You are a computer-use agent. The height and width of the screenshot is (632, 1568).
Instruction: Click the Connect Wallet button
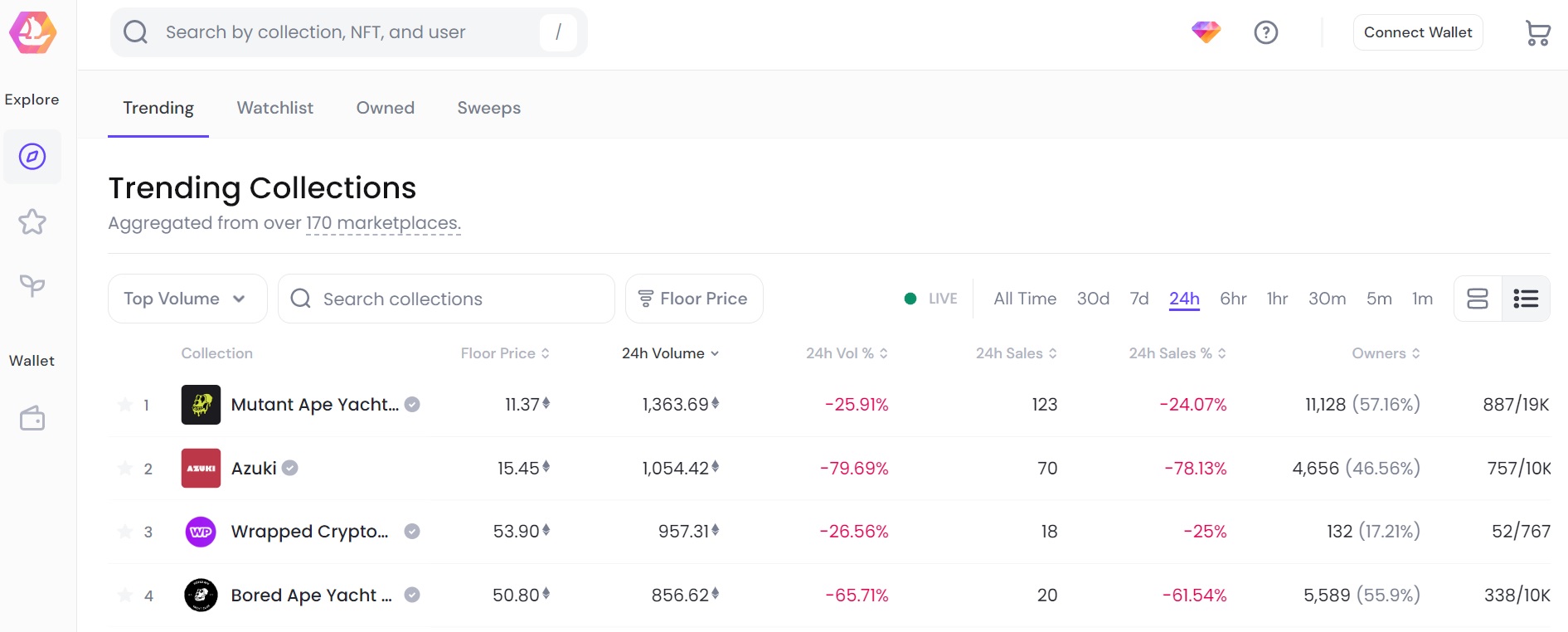[x=1417, y=32]
